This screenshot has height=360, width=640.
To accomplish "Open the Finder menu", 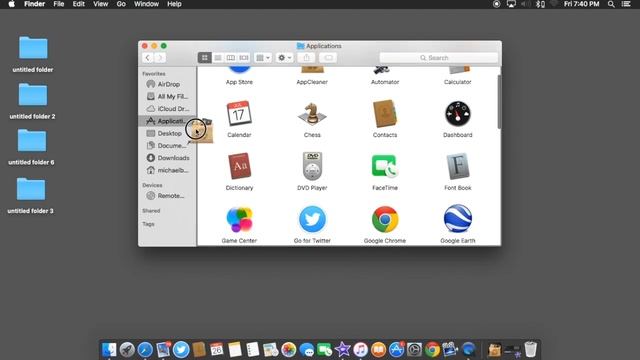I will point(34,4).
